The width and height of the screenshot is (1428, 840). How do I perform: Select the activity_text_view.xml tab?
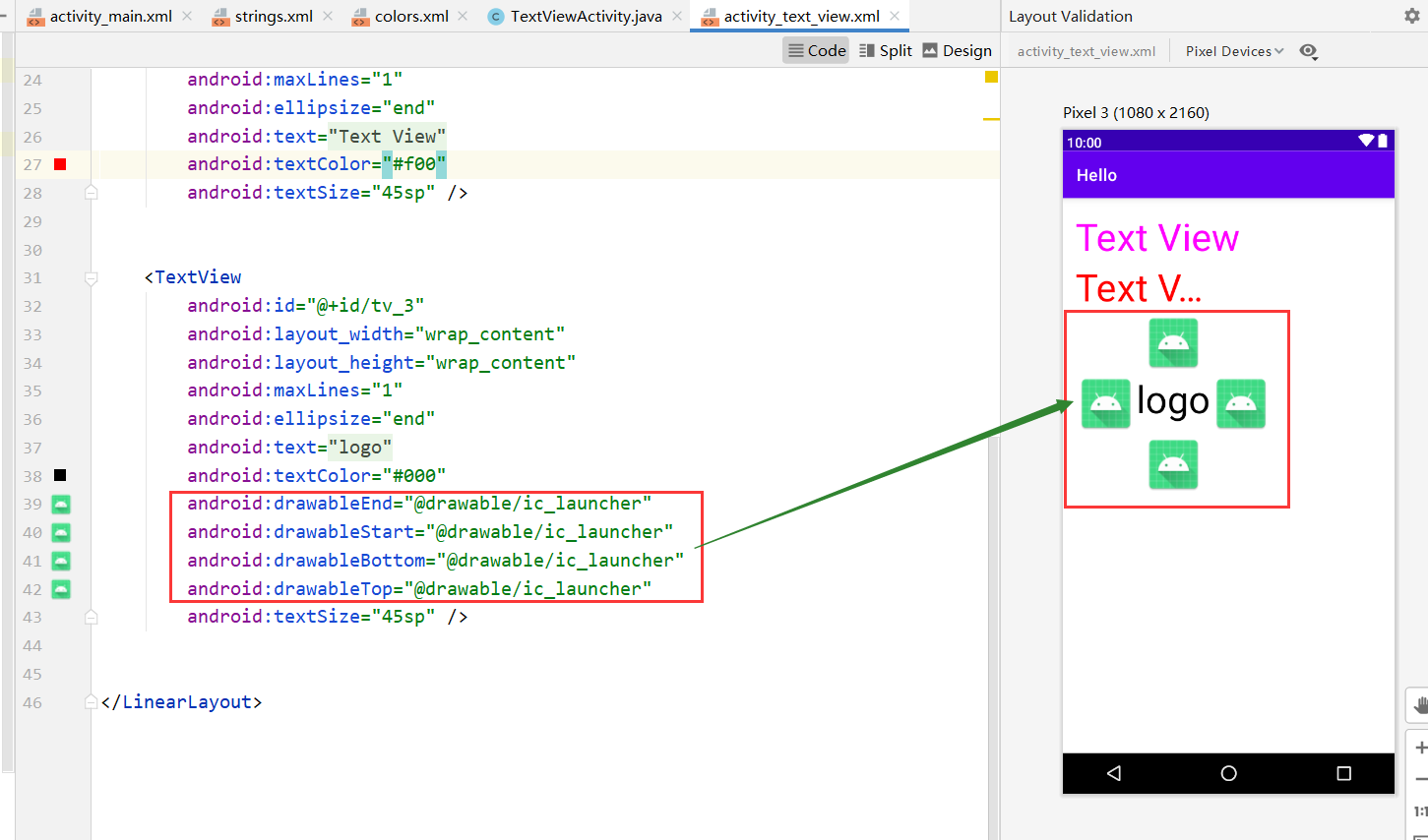(791, 16)
